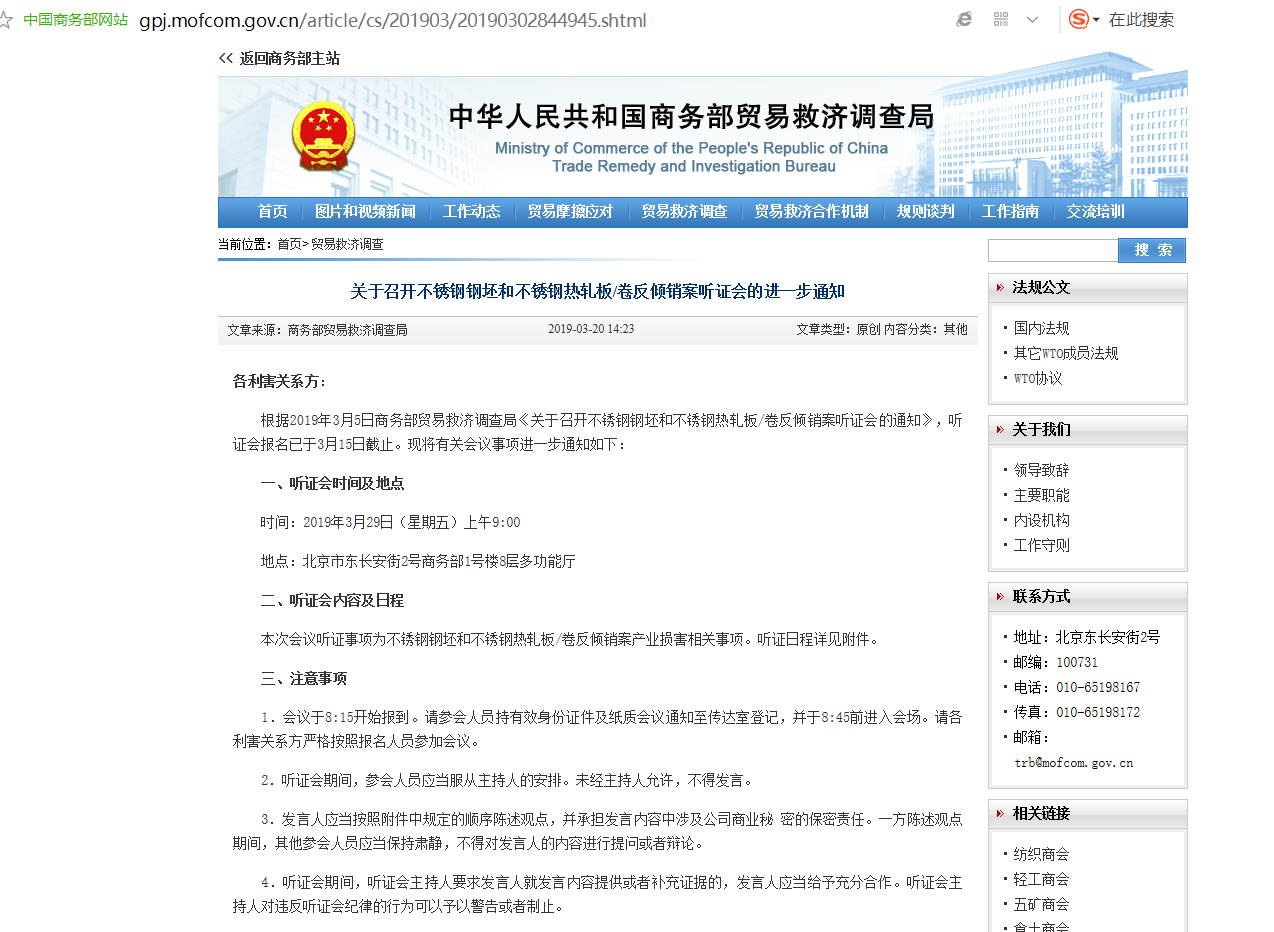Click the phone number 010-65198167

click(x=1098, y=687)
